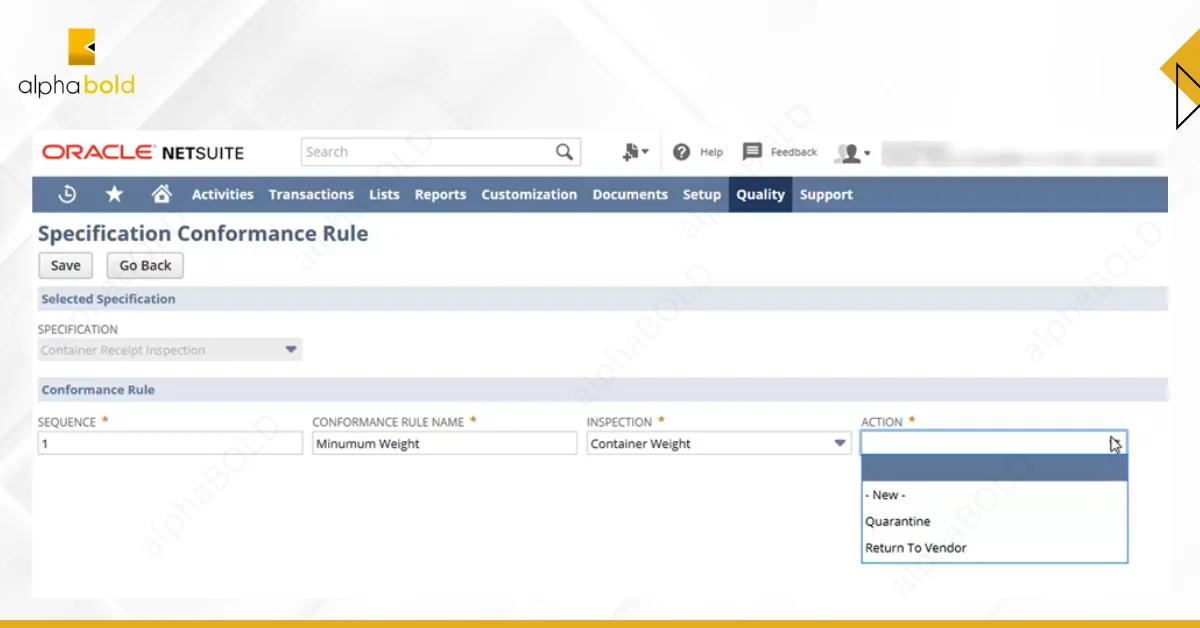Image resolution: width=1200 pixels, height=628 pixels.
Task: Click the AlphaBold logo
Action: (78, 63)
